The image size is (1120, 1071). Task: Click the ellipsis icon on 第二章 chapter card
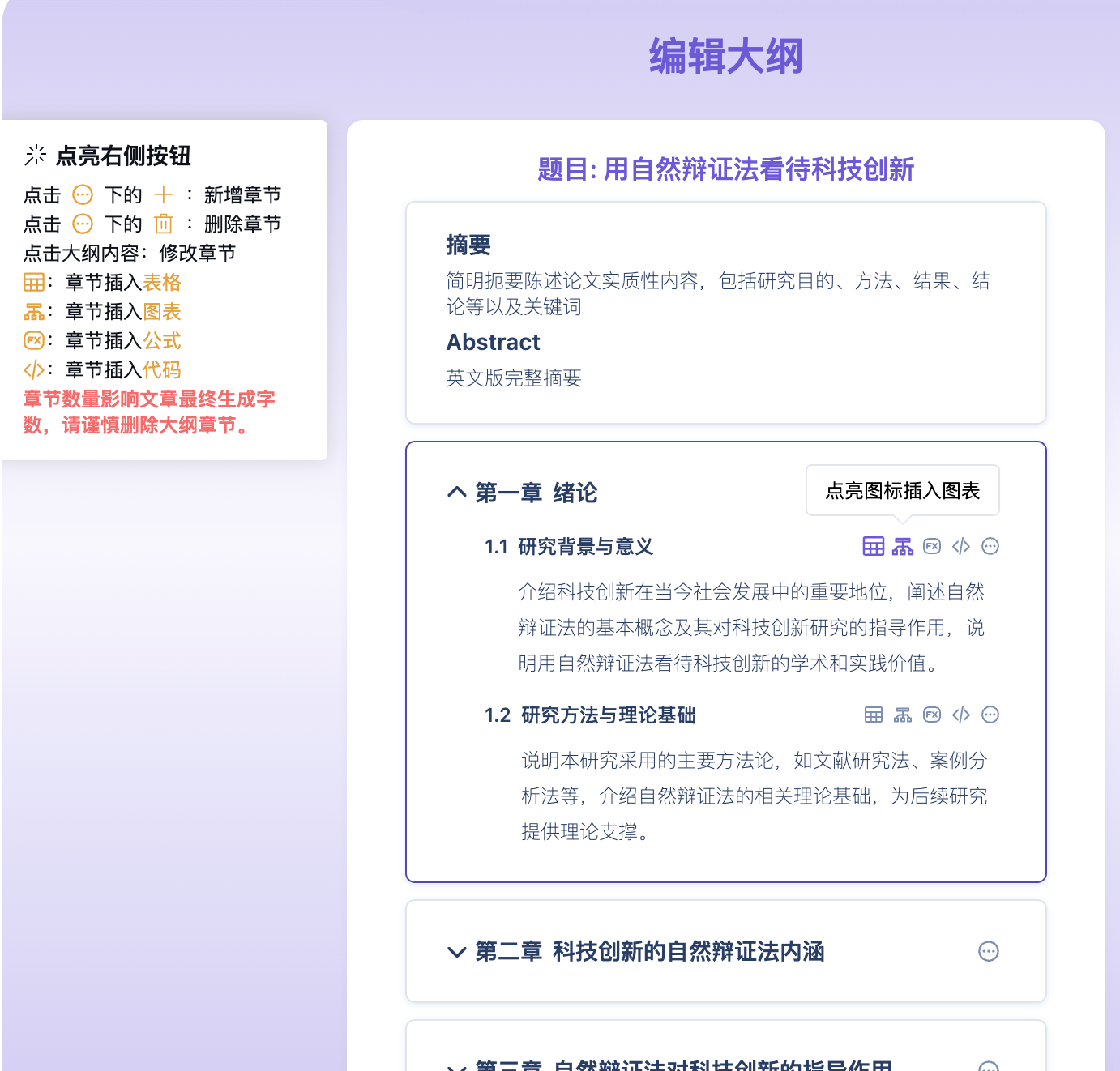click(990, 952)
